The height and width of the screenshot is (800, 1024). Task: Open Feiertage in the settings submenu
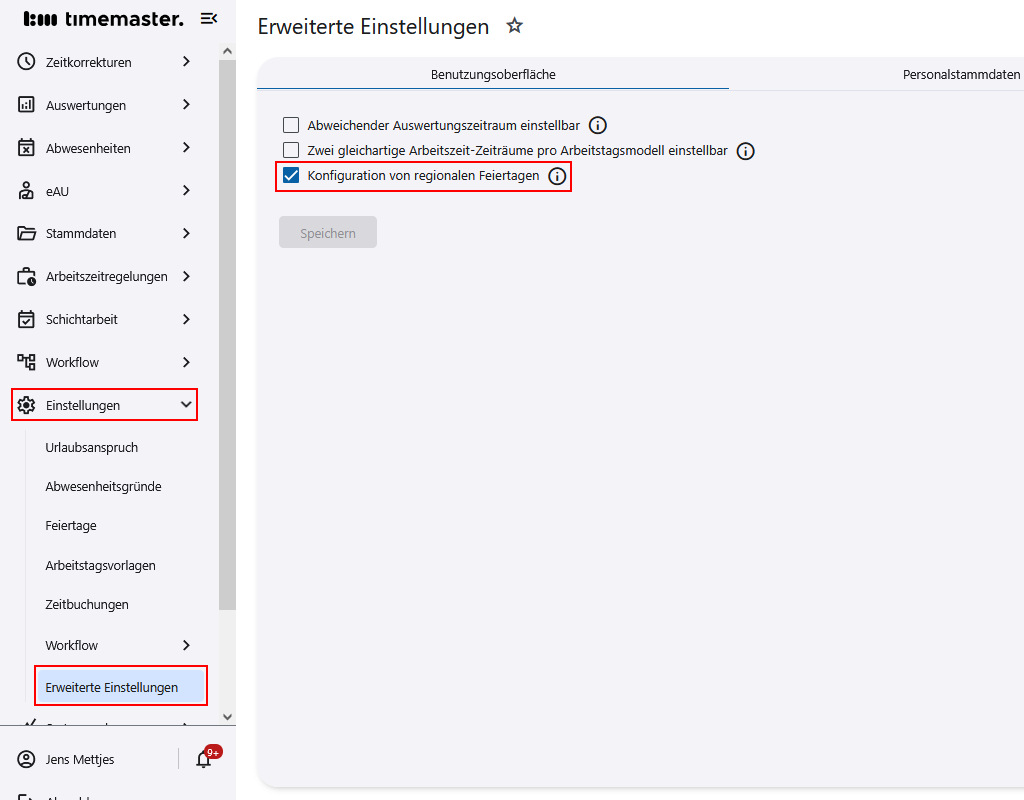[x=71, y=526]
